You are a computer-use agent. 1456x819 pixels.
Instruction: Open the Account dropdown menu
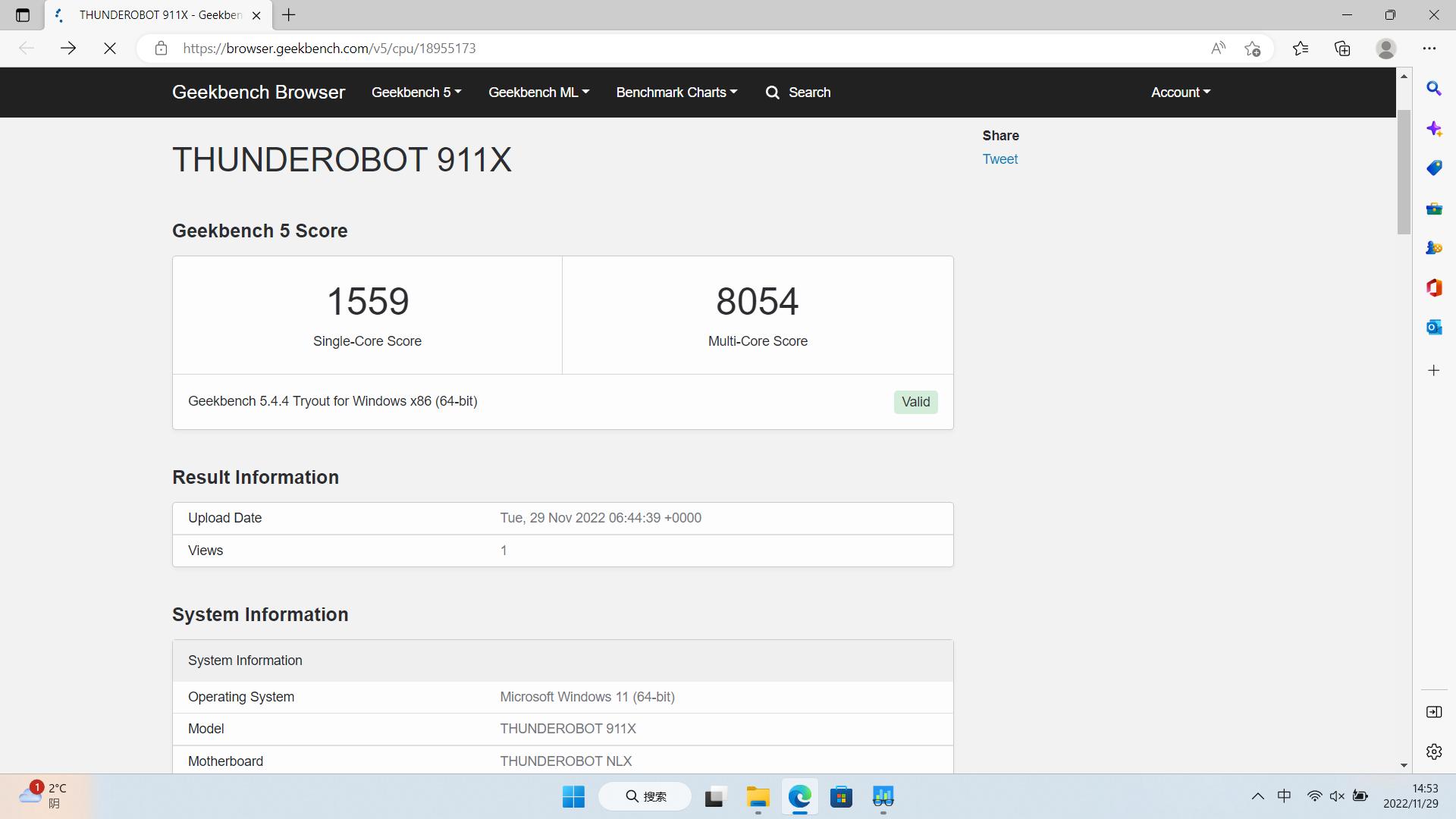1180,93
